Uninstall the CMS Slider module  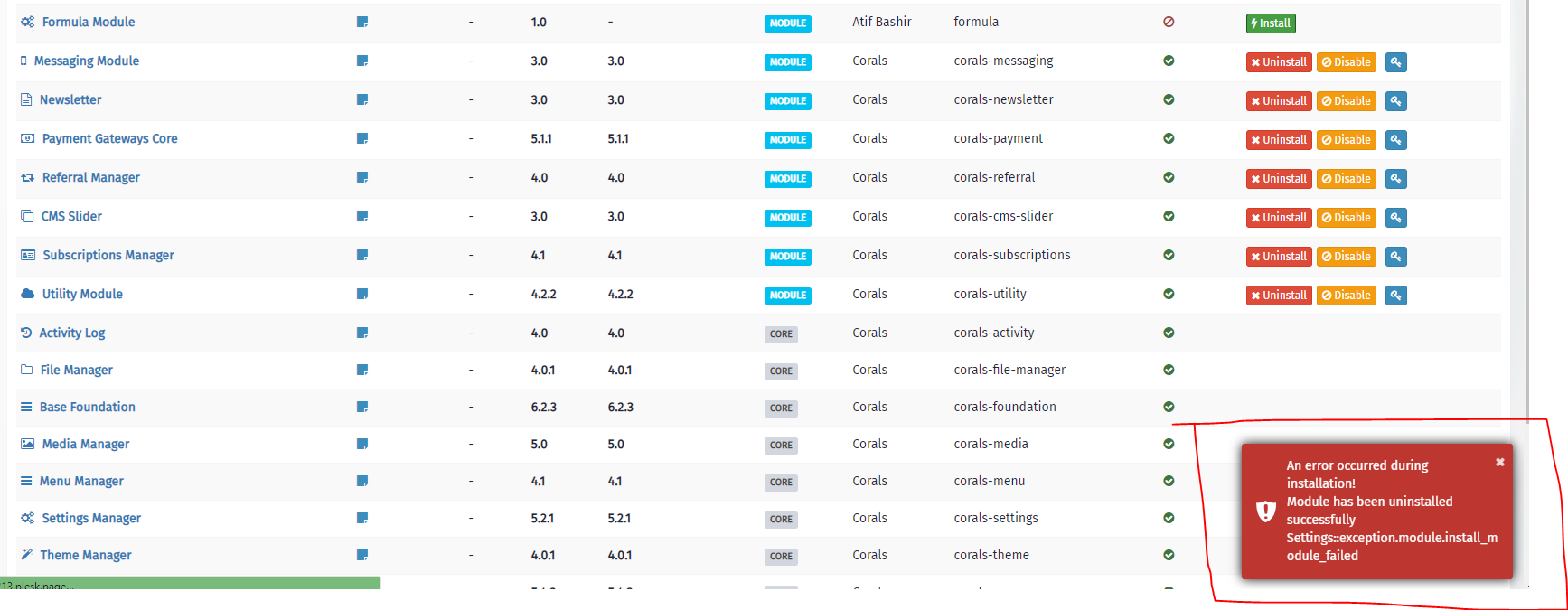[1279, 218]
